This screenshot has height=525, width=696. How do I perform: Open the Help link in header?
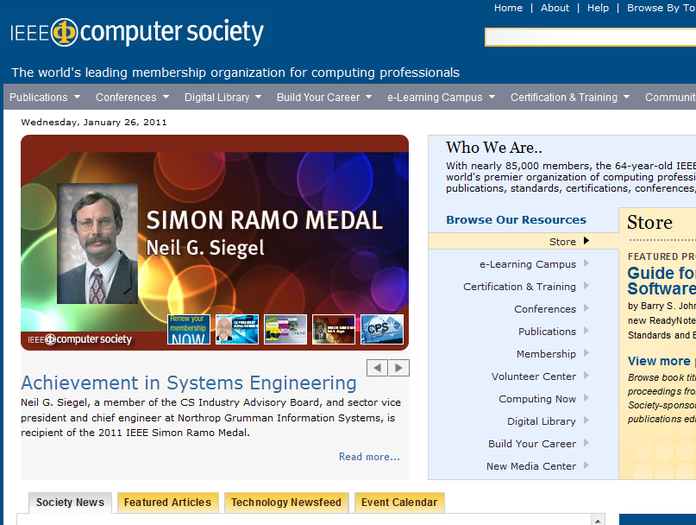click(598, 8)
